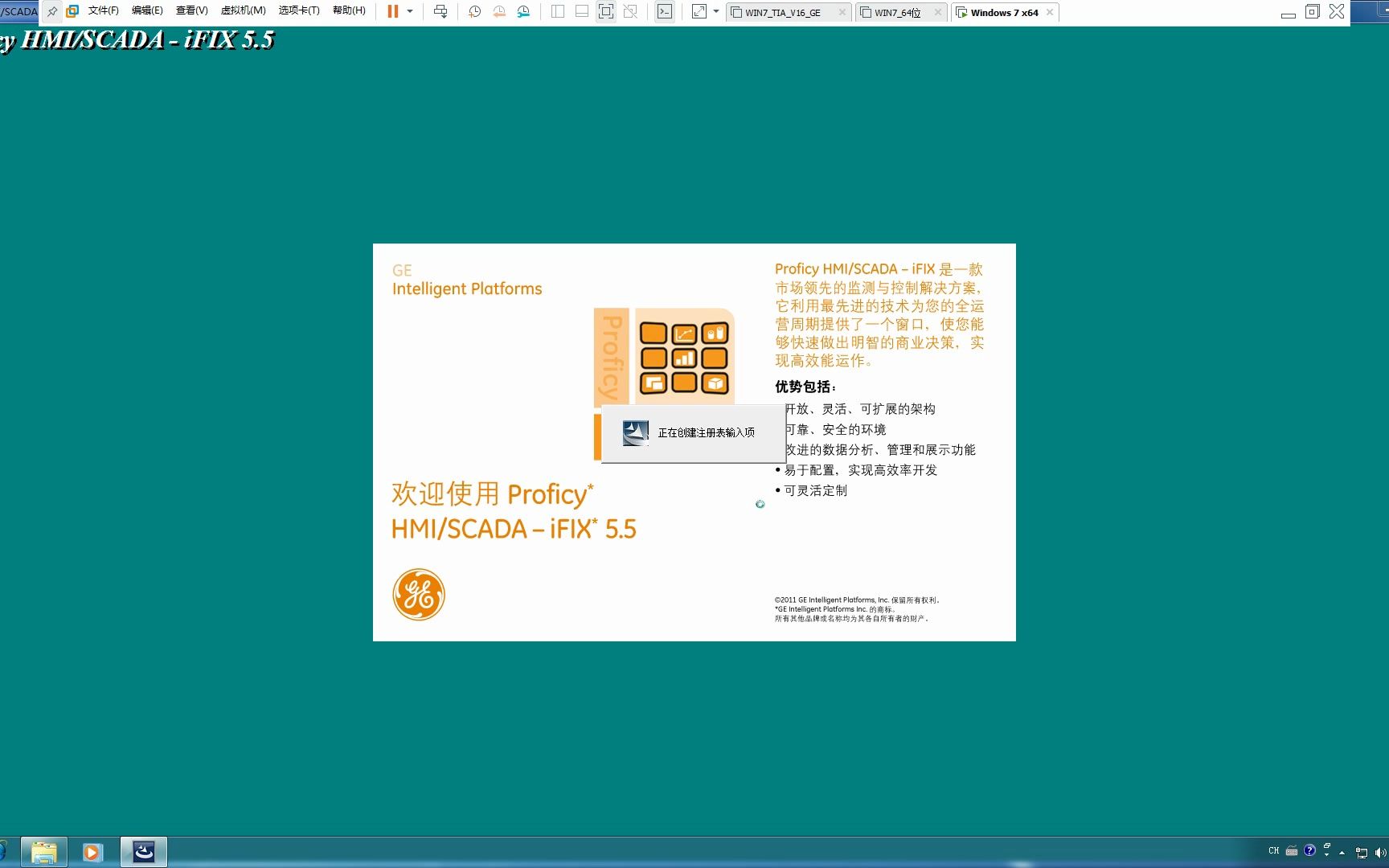Image resolution: width=1389 pixels, height=868 pixels.
Task: Expand the power options dropdown arrow
Action: click(x=410, y=11)
